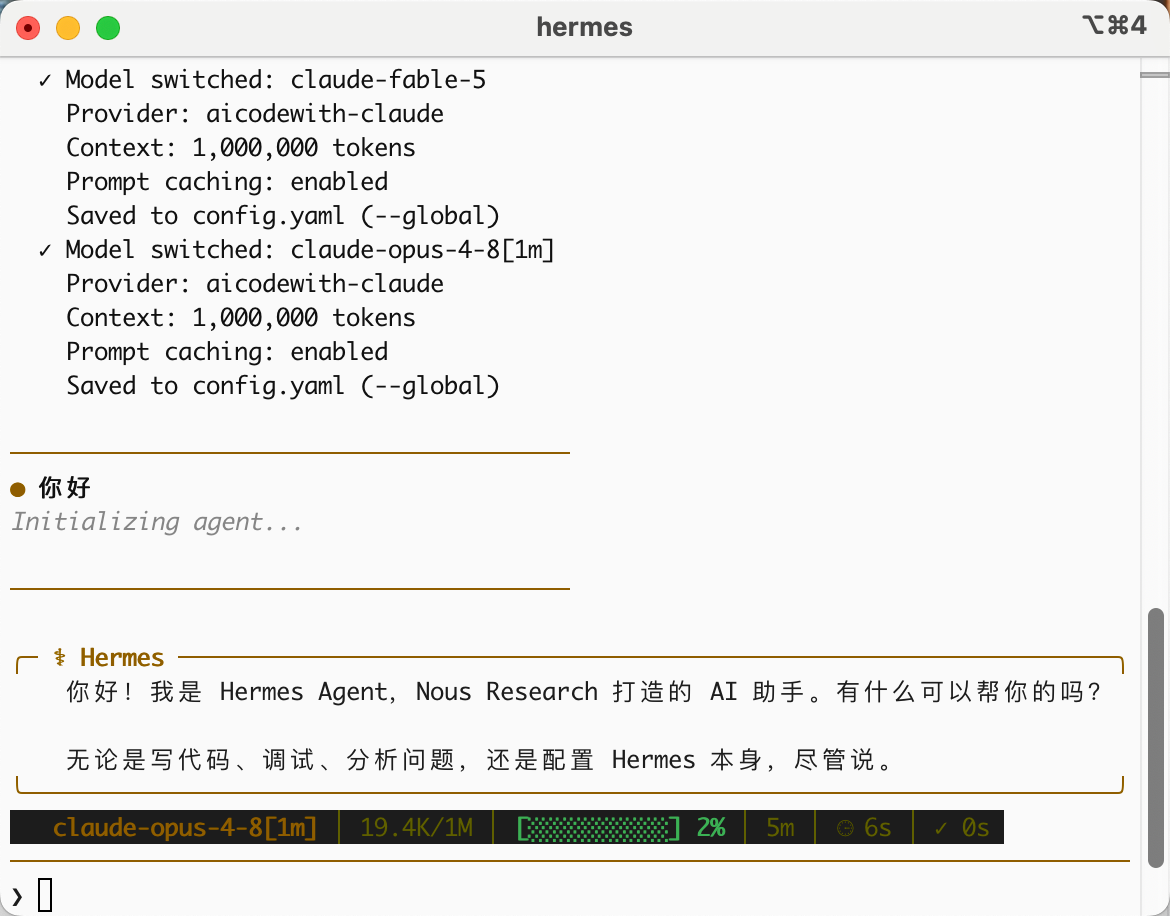The width and height of the screenshot is (1170, 916).
Task: Click the checkmark before claude-fable-5 model switch
Action: pyautogui.click(x=46, y=80)
